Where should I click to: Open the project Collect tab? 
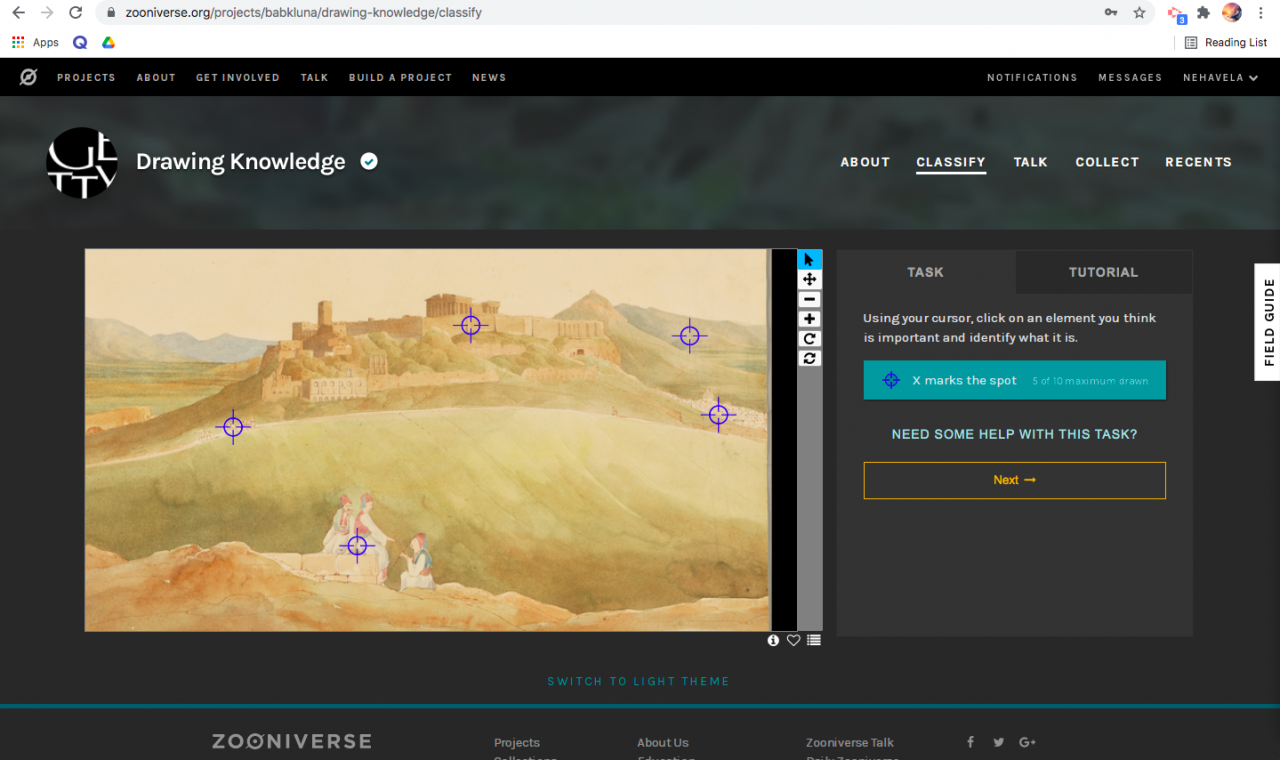coord(1107,162)
